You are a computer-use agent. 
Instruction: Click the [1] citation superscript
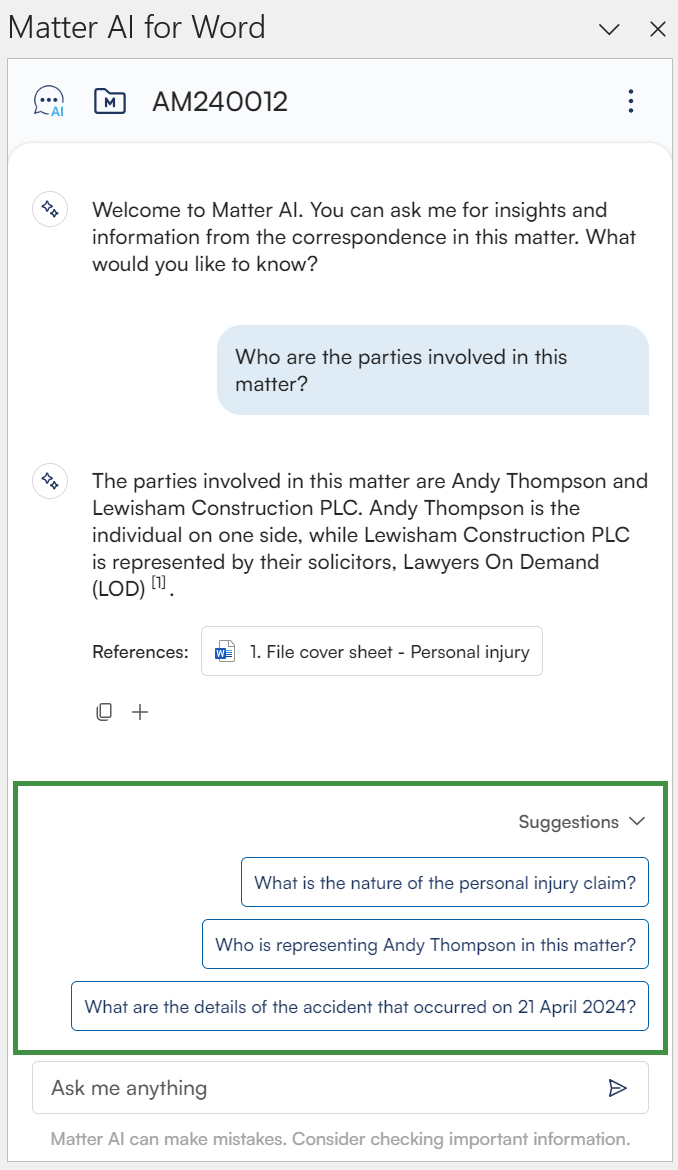[158, 581]
